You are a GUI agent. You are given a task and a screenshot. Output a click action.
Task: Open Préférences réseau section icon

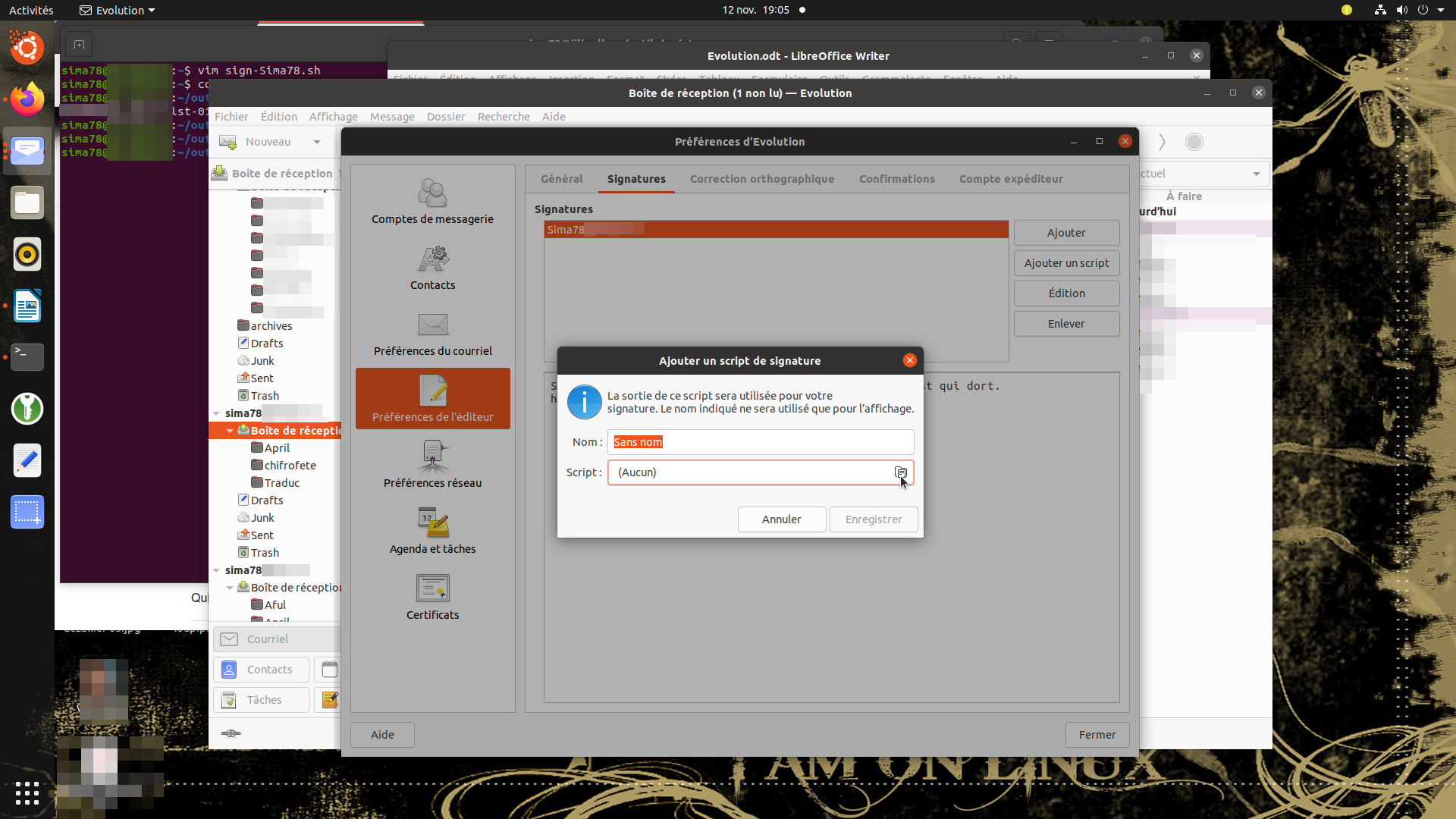click(433, 457)
